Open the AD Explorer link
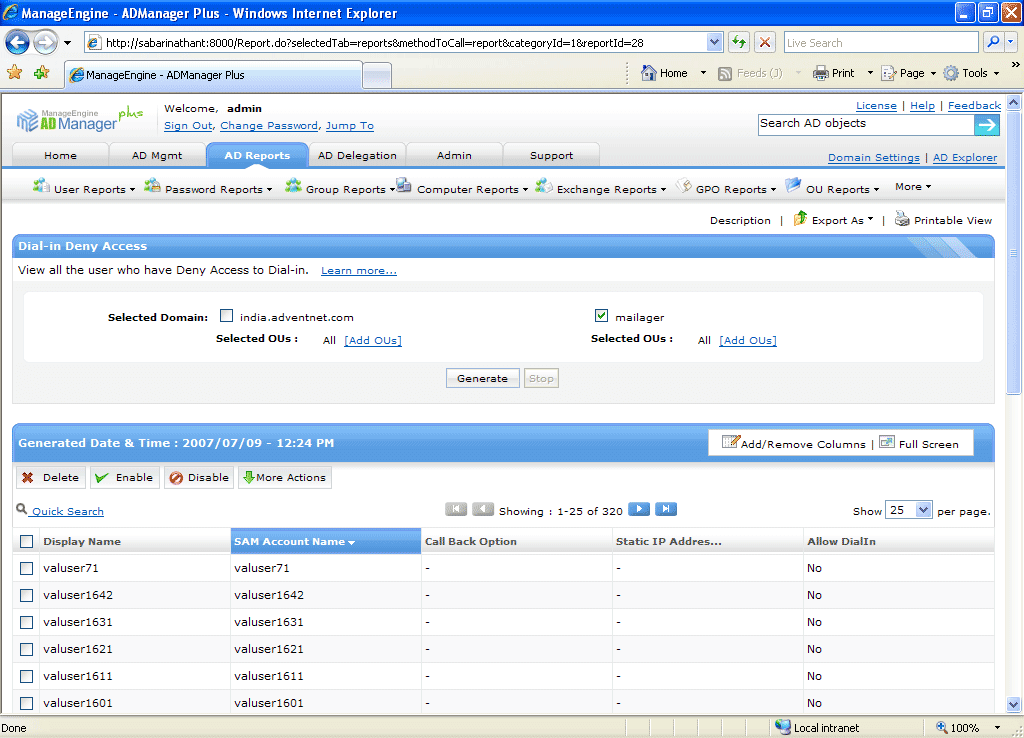This screenshot has height=738, width=1024. pos(965,157)
